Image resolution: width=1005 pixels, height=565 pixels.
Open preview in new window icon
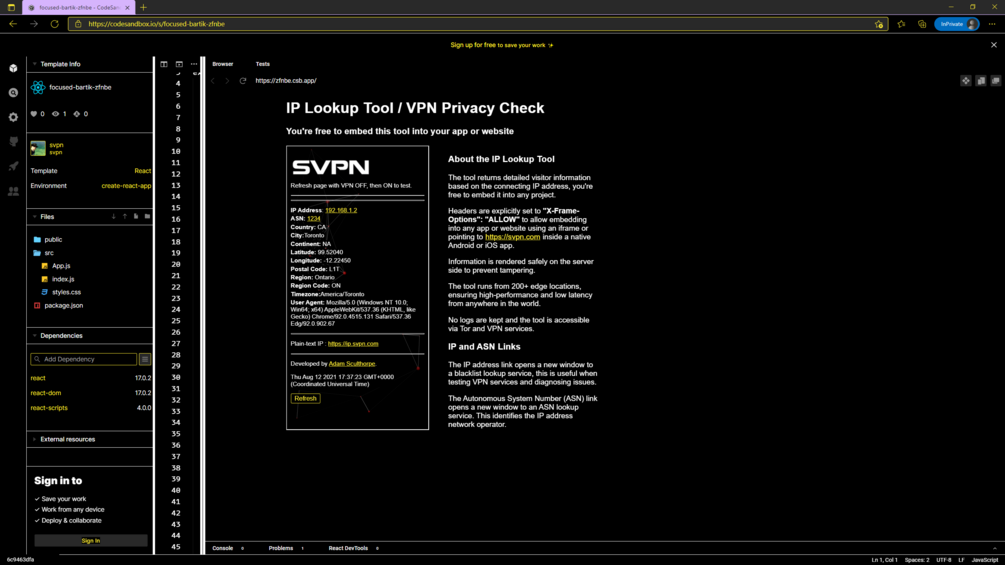click(x=995, y=81)
